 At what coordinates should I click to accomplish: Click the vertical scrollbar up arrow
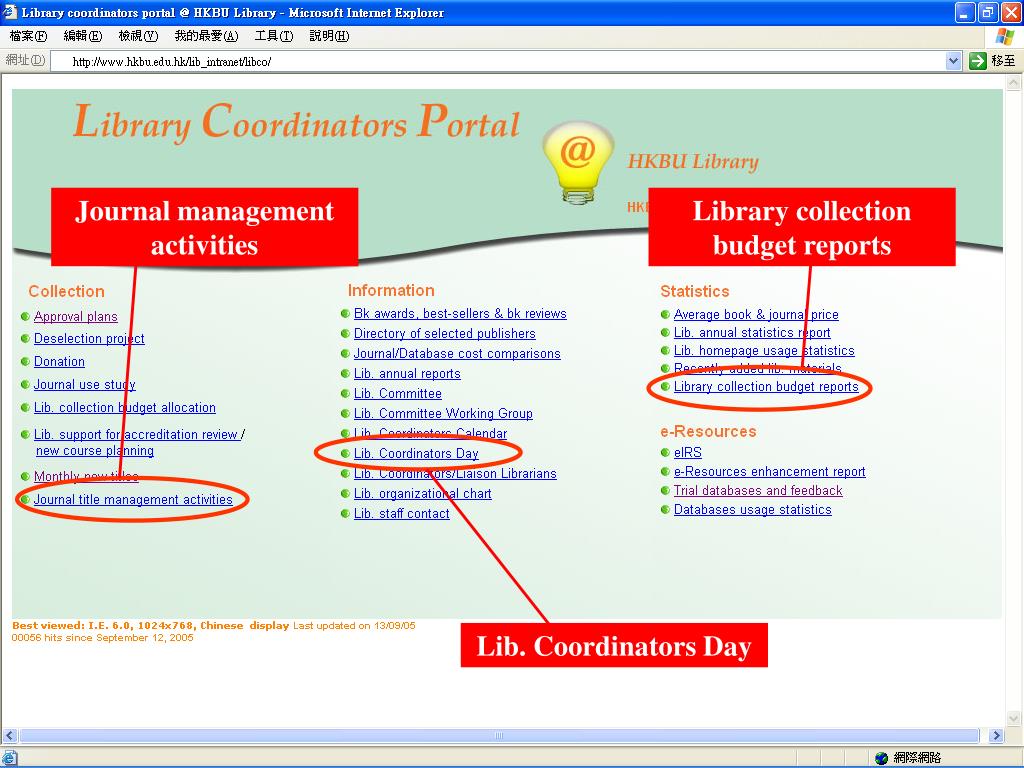pos(1014,82)
